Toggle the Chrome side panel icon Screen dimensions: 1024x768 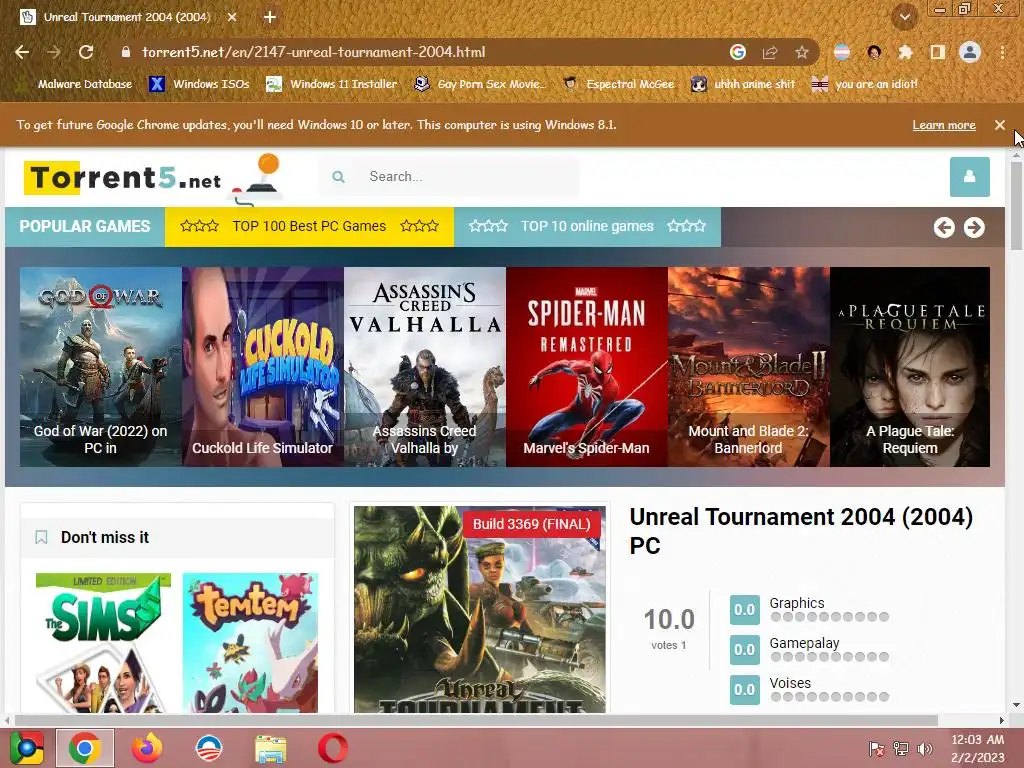click(x=938, y=52)
